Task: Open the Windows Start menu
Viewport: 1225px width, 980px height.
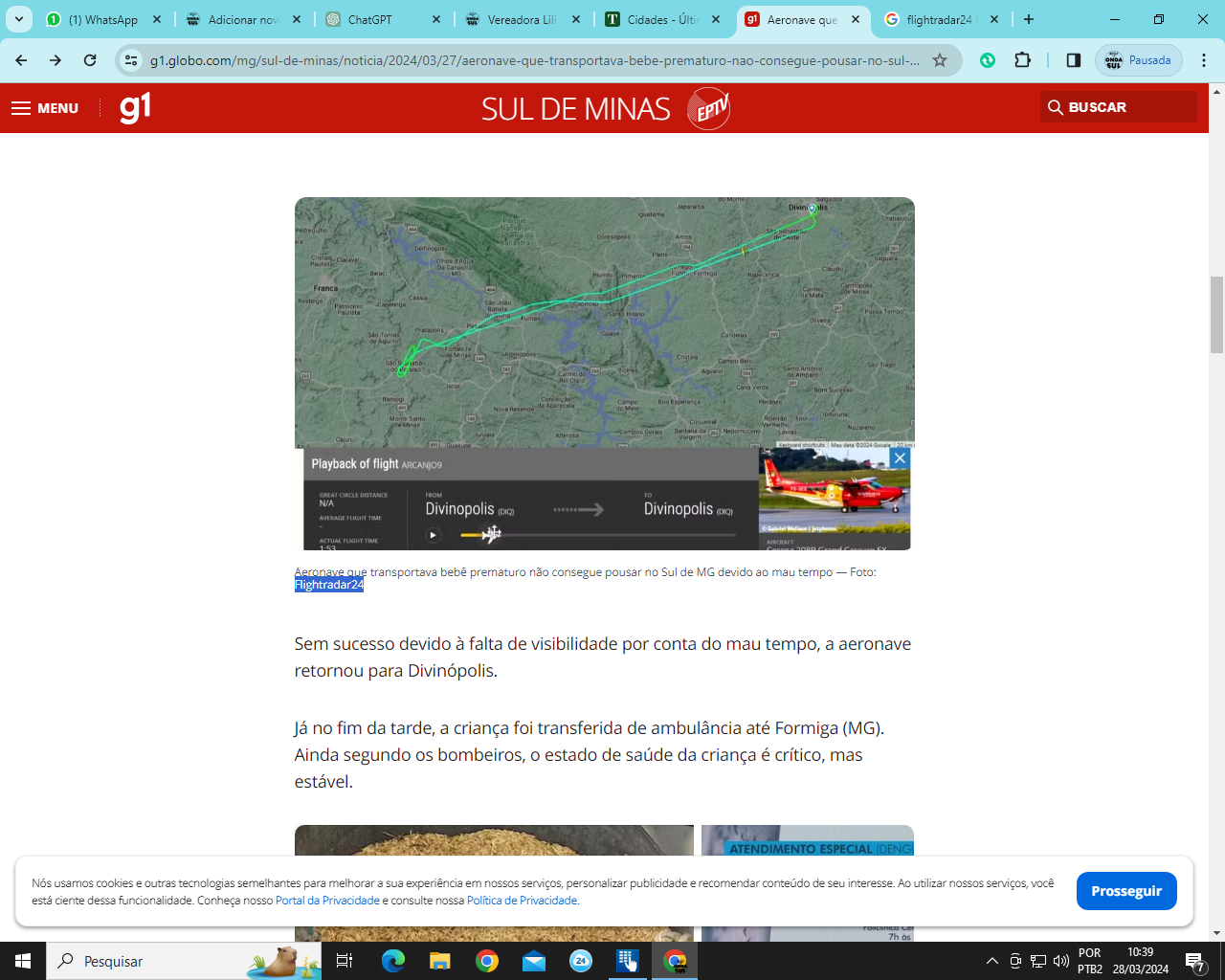Action: coord(23,961)
